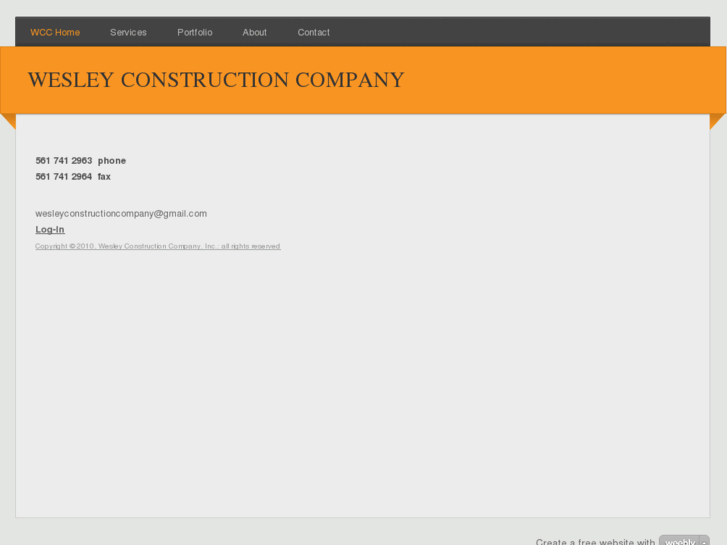The height and width of the screenshot is (545, 727).
Task: Click the Log-In link
Action: coord(50,230)
